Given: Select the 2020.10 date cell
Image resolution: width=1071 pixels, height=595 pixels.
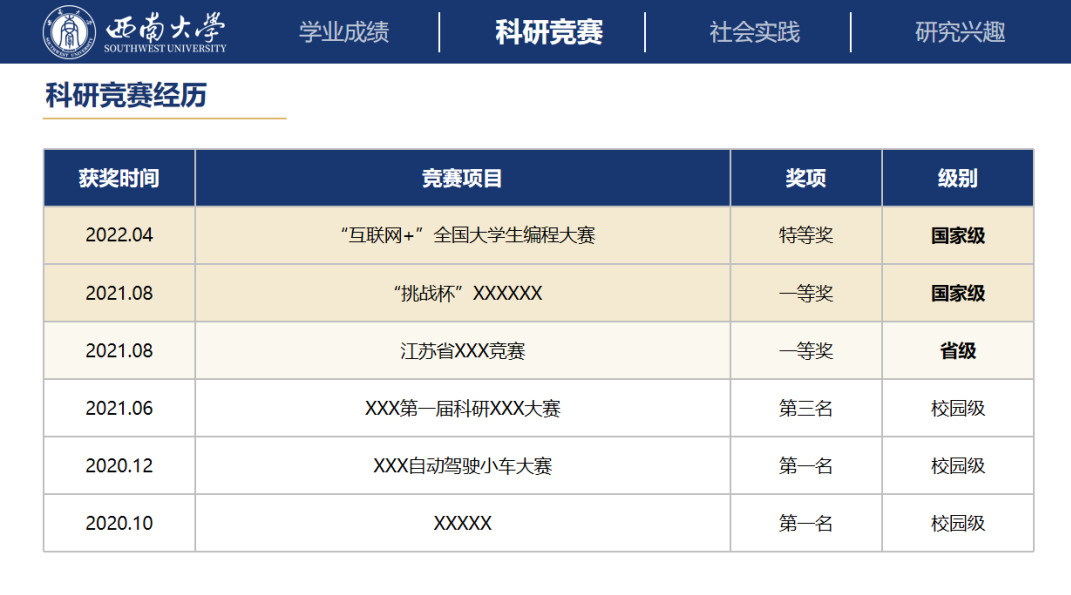Looking at the screenshot, I should click(x=119, y=523).
